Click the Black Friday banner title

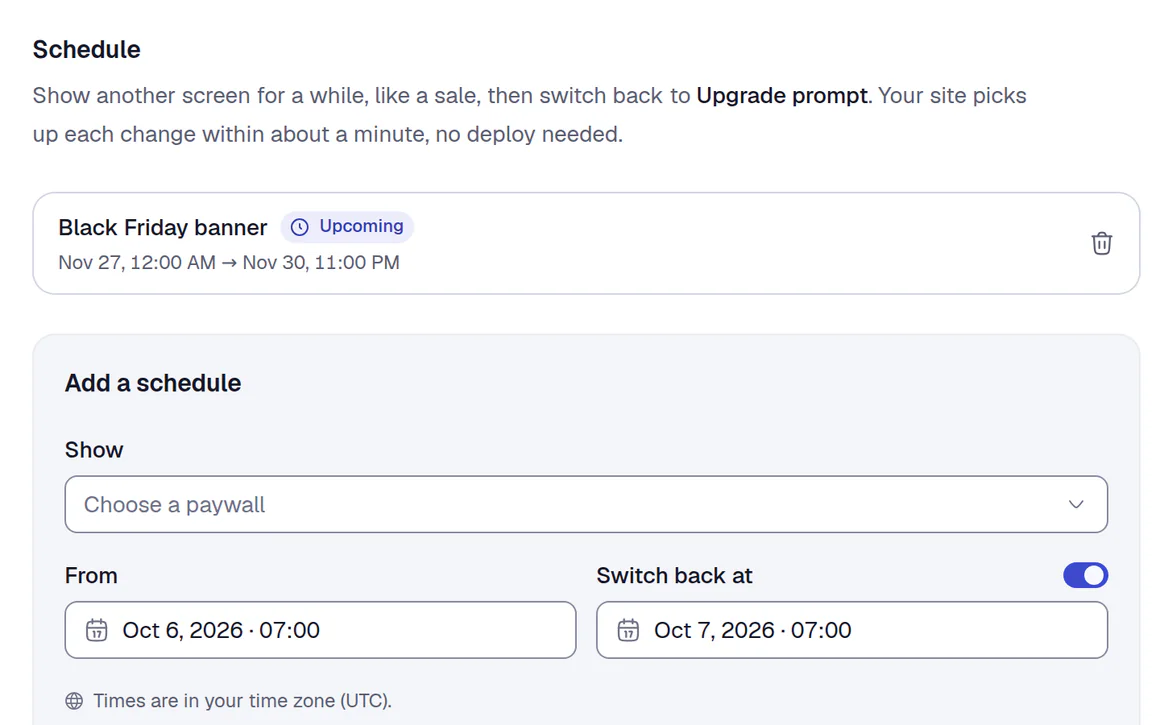tap(163, 227)
